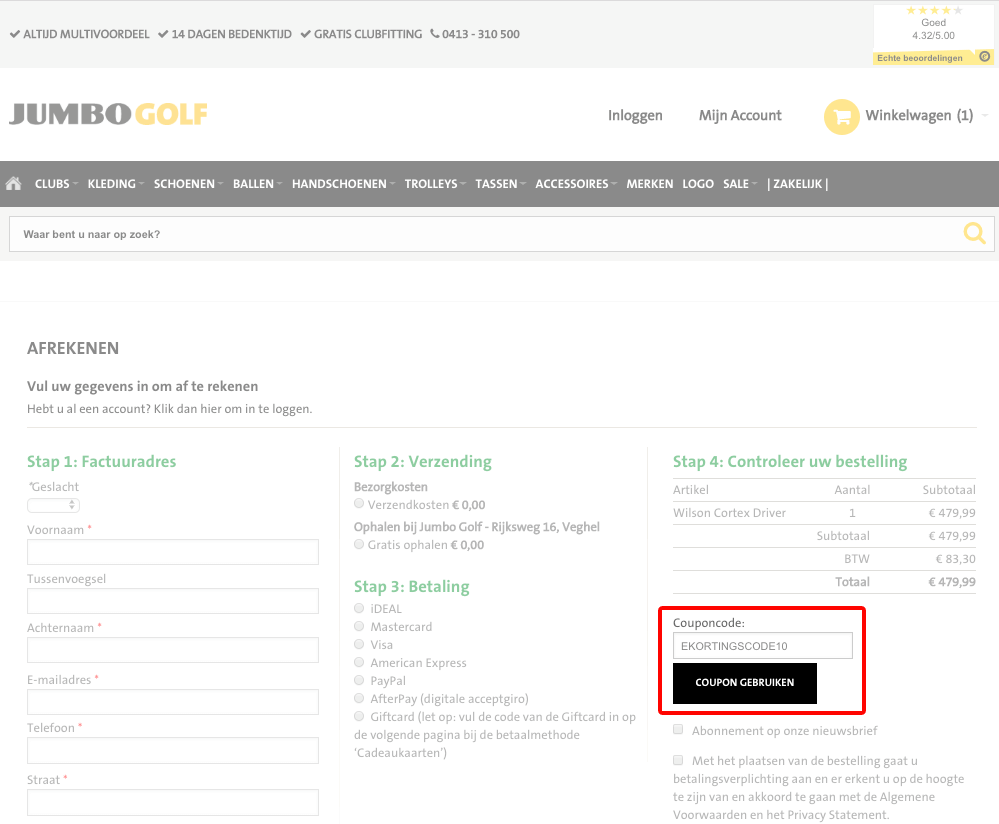Select Gratis ophalen € 0,00 option
The height and width of the screenshot is (824, 999).
point(359,544)
